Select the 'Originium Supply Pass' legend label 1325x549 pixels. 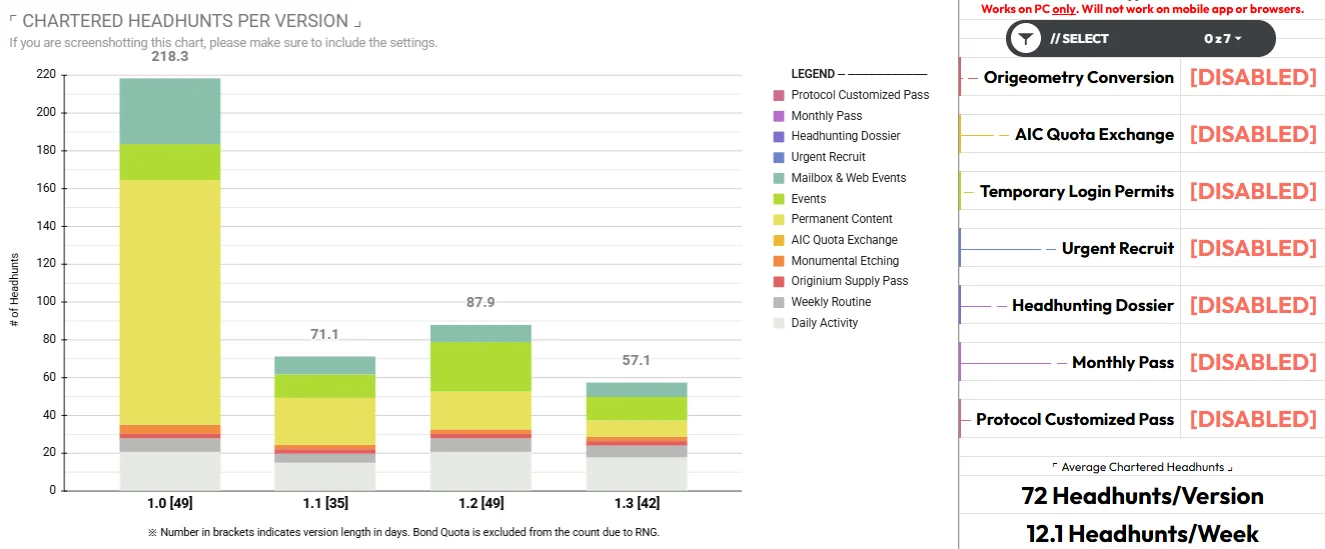click(850, 281)
